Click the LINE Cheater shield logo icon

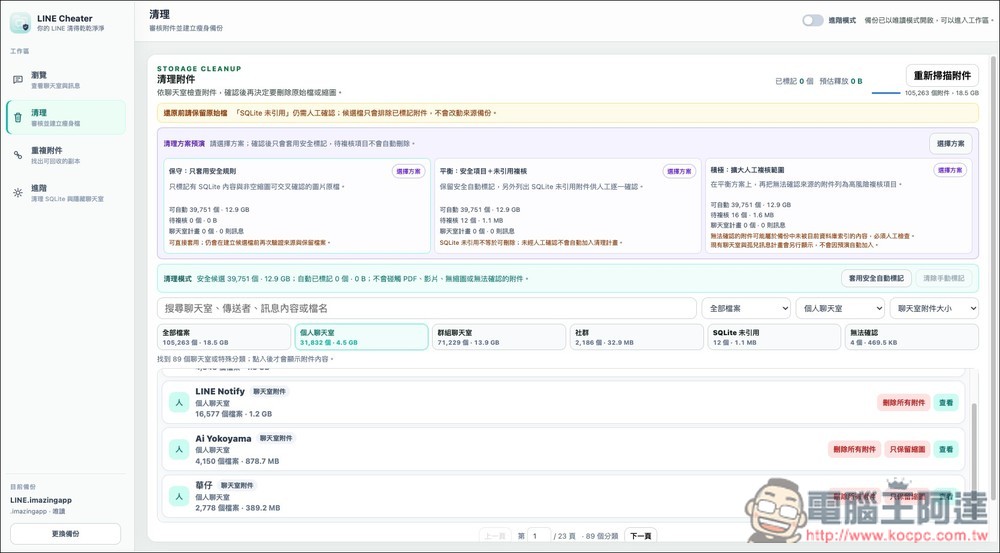pyautogui.click(x=20, y=23)
